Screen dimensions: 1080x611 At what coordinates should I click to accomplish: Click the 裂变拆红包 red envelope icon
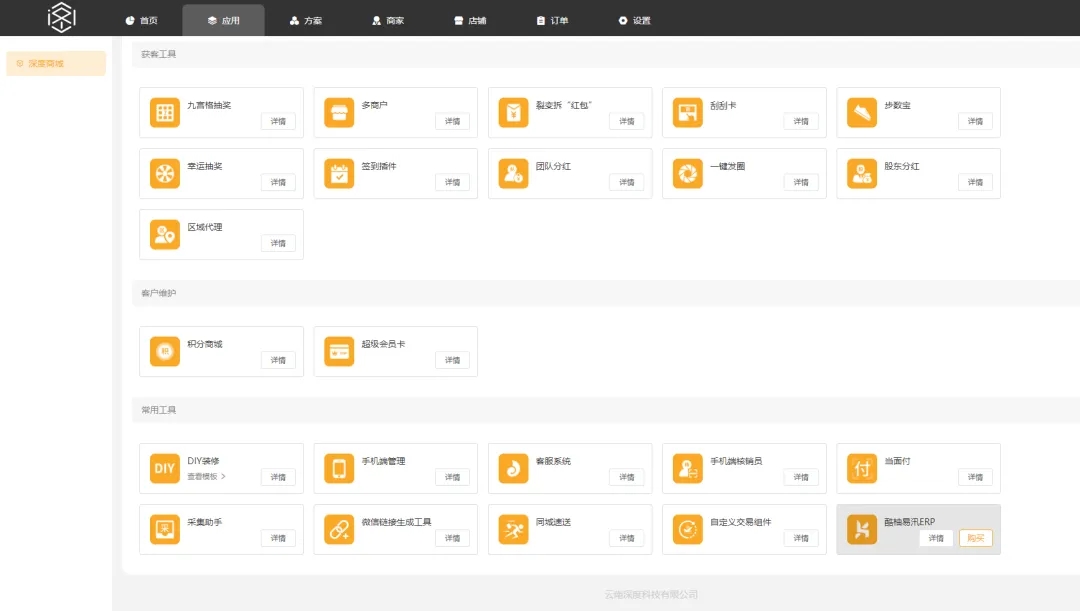pyautogui.click(x=513, y=111)
